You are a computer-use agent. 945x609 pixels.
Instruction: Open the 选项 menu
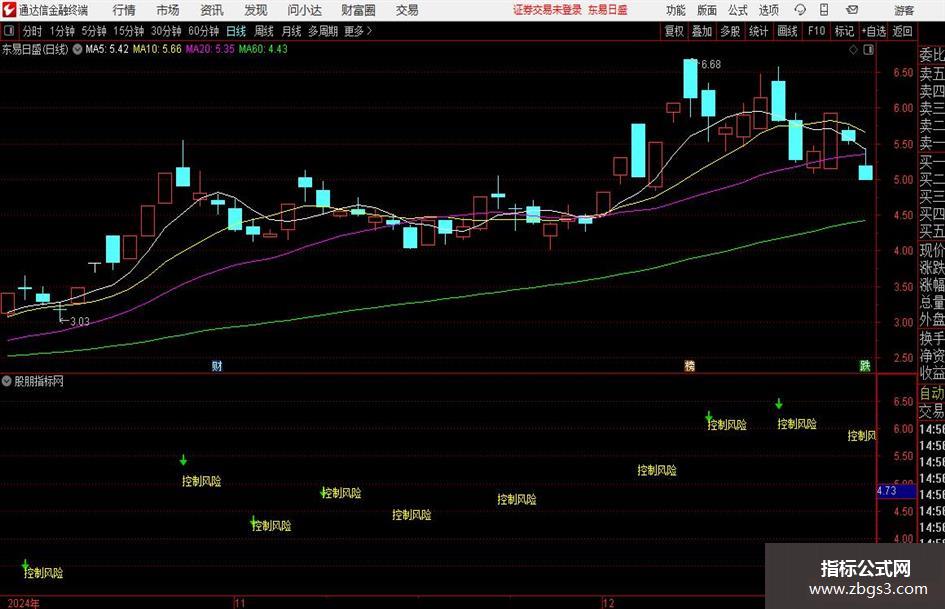coord(768,10)
